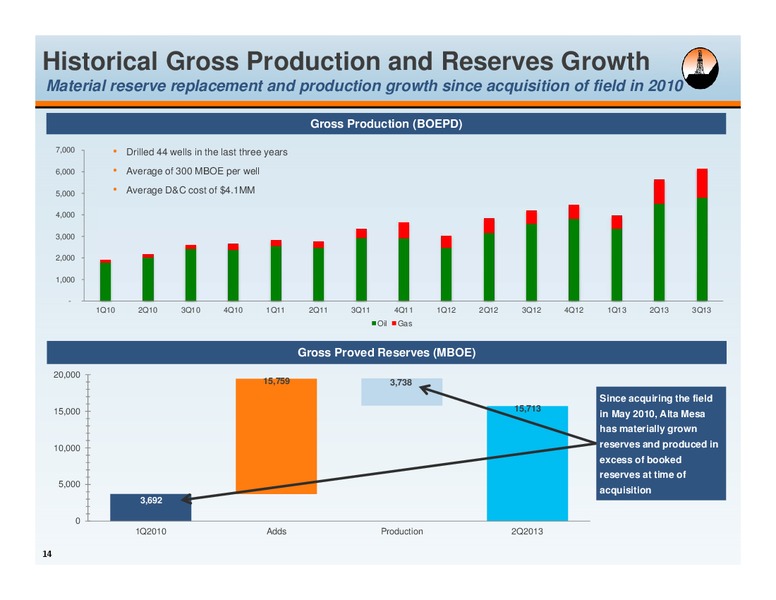Screen dimensions: 776x600
Task: Click the italic subtitle about material reserve replacement
Action: coord(365,86)
